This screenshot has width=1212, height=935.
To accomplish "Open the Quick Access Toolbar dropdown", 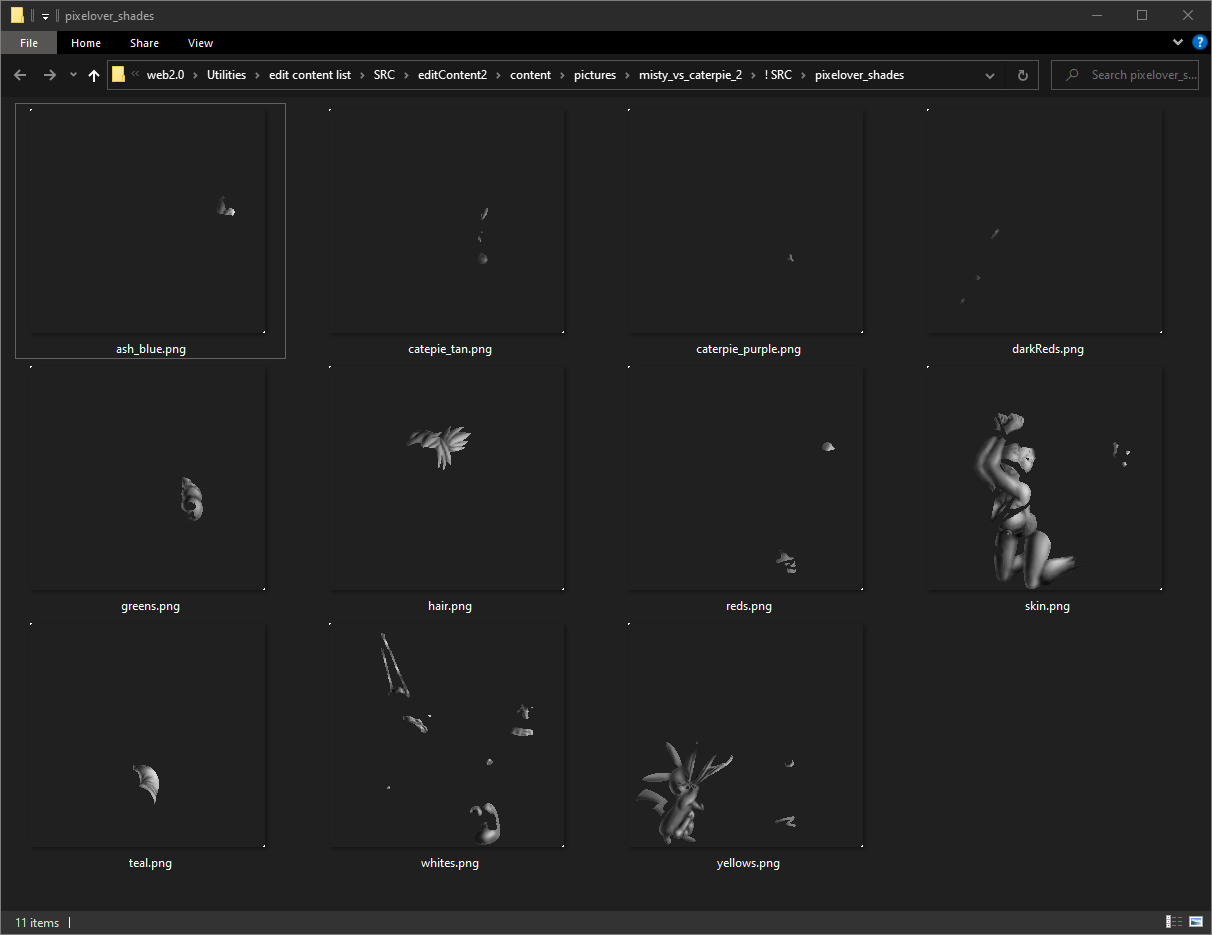I will (45, 16).
